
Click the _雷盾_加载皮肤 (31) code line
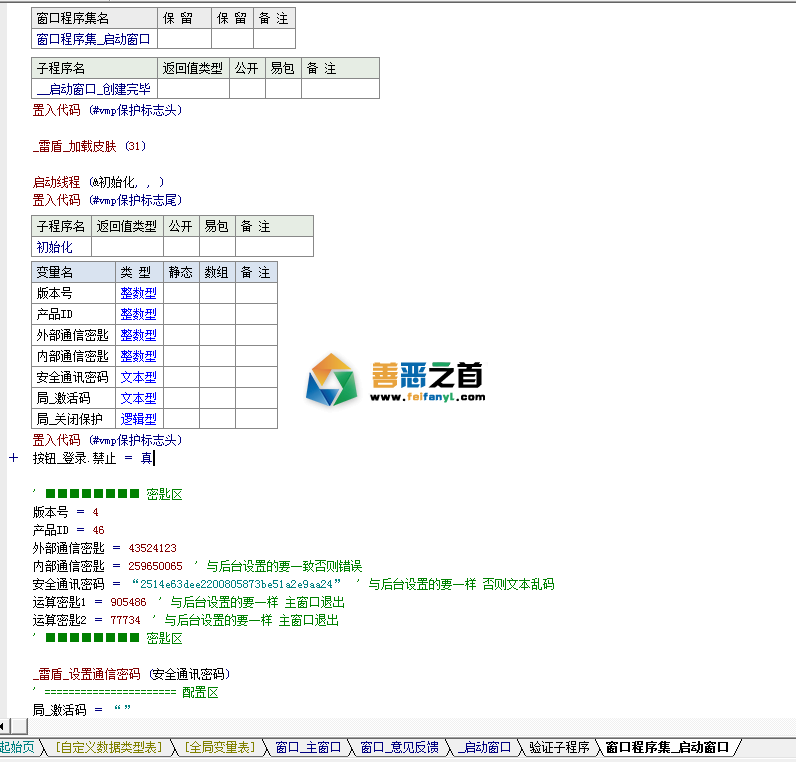point(90,146)
